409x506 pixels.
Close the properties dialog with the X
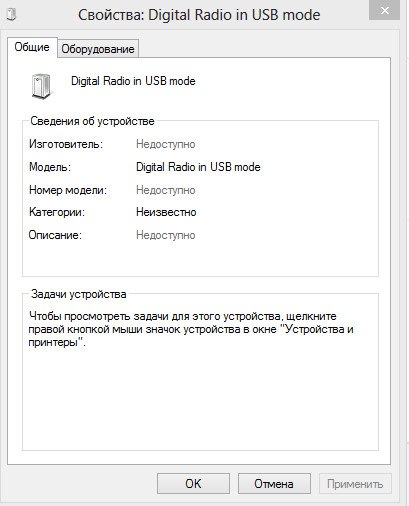(384, 10)
